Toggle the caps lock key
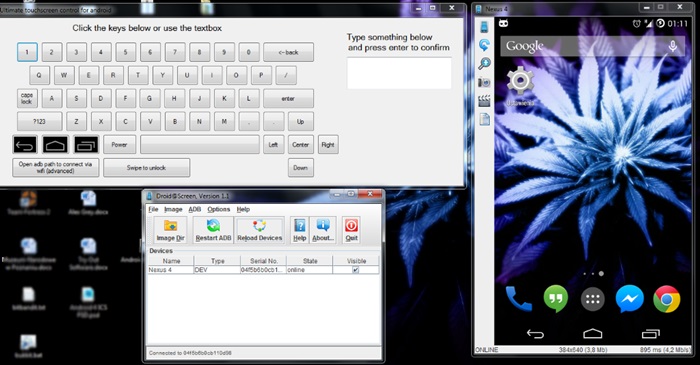 [27, 98]
